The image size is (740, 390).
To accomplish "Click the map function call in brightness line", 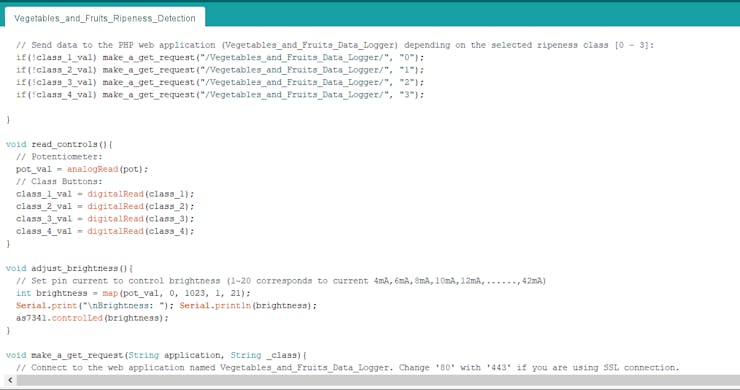I will pos(110,293).
